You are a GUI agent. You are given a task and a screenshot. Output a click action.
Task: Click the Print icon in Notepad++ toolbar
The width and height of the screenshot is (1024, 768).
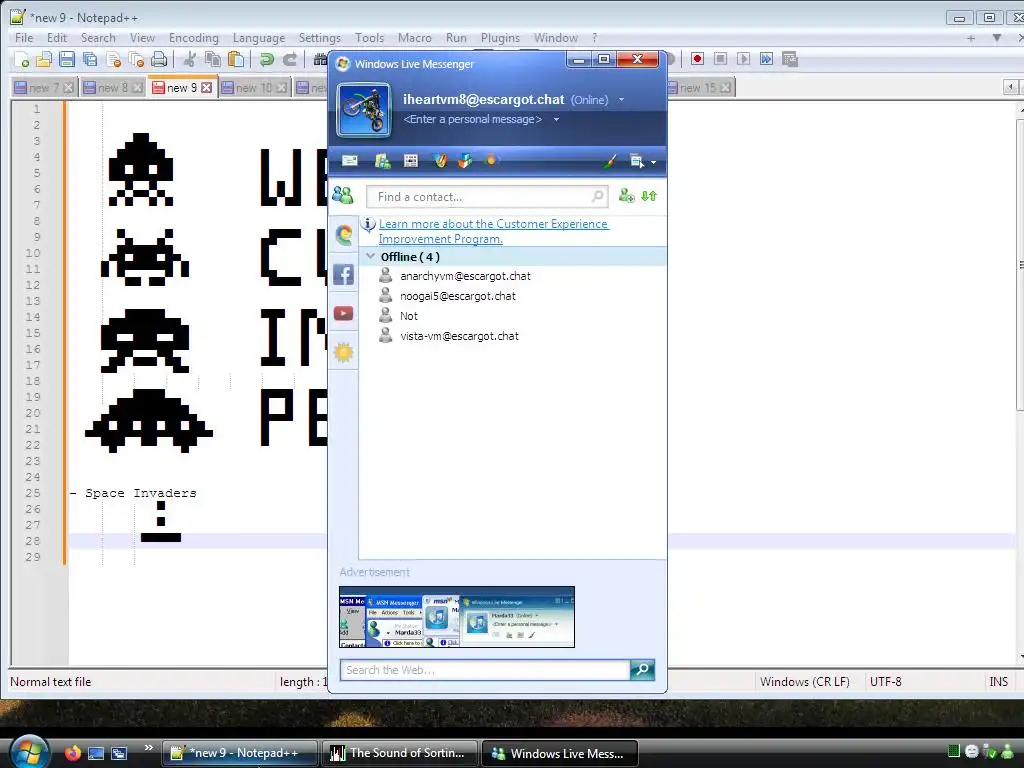coord(159,60)
